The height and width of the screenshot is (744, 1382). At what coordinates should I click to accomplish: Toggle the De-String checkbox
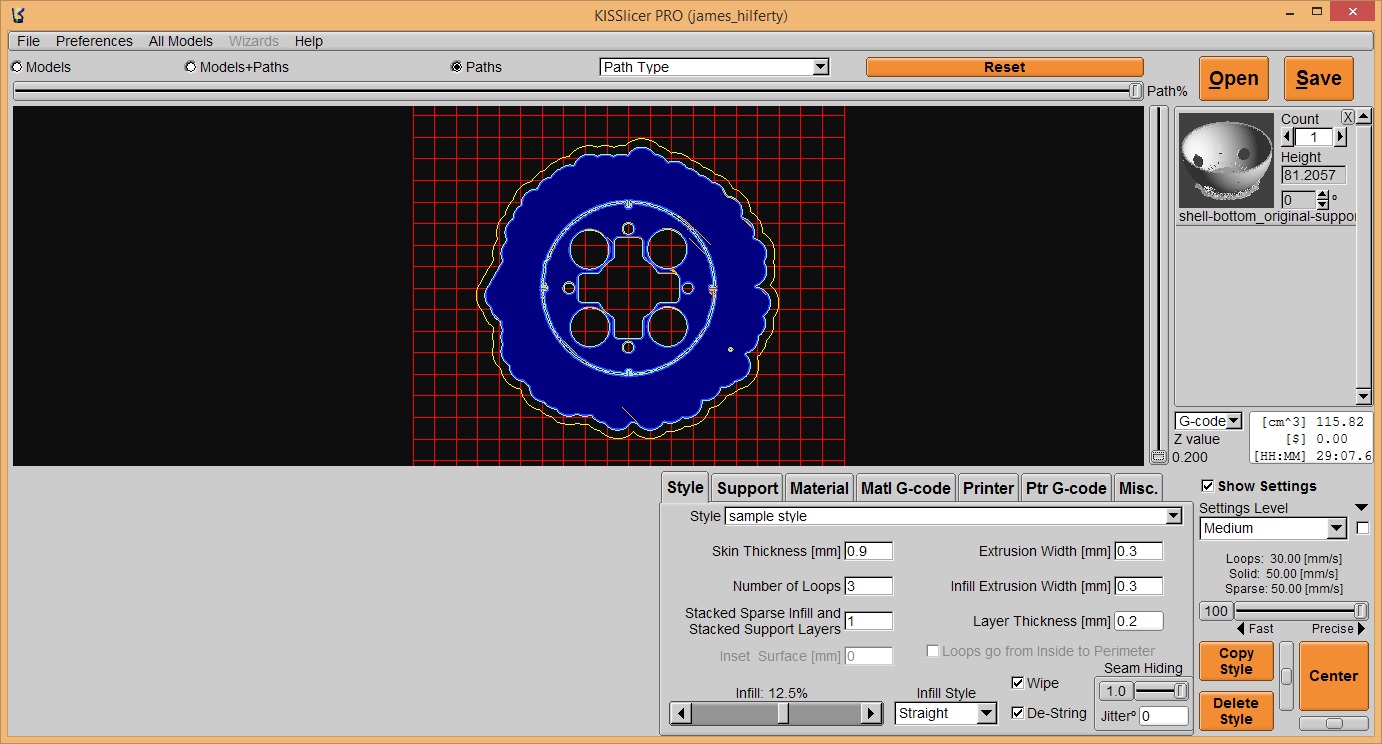point(1018,713)
